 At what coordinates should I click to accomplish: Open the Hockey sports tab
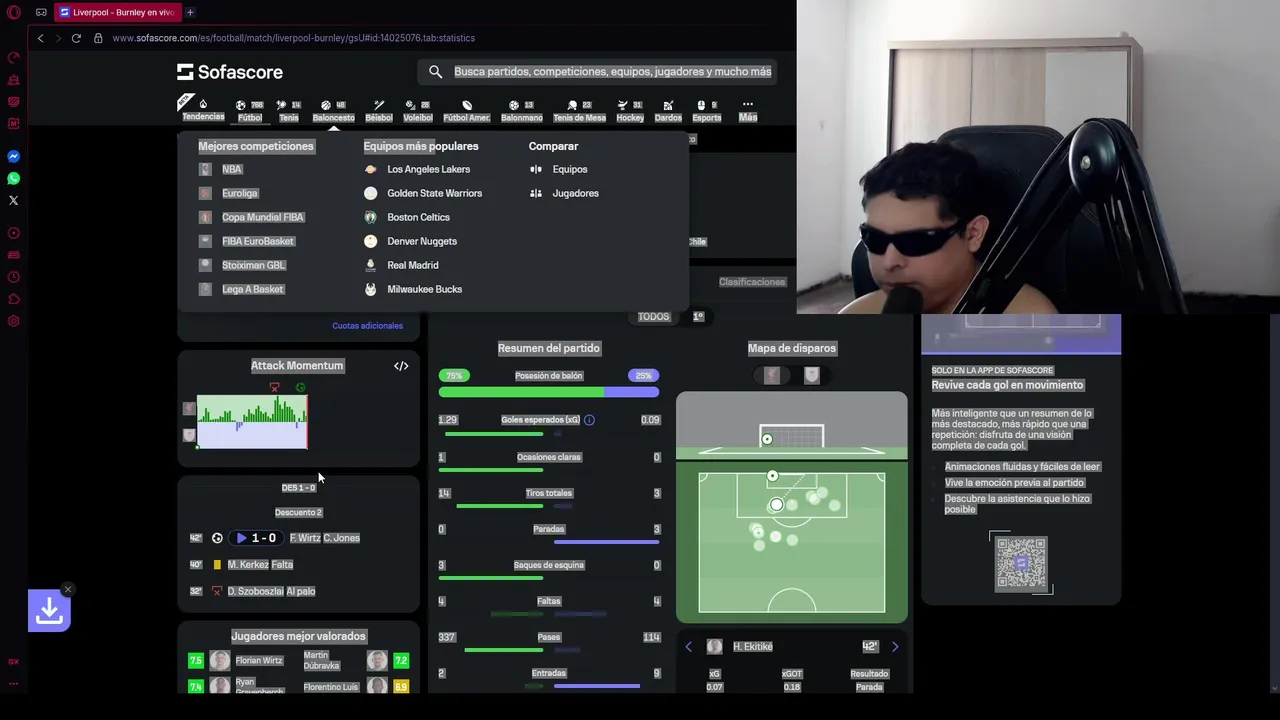point(630,111)
